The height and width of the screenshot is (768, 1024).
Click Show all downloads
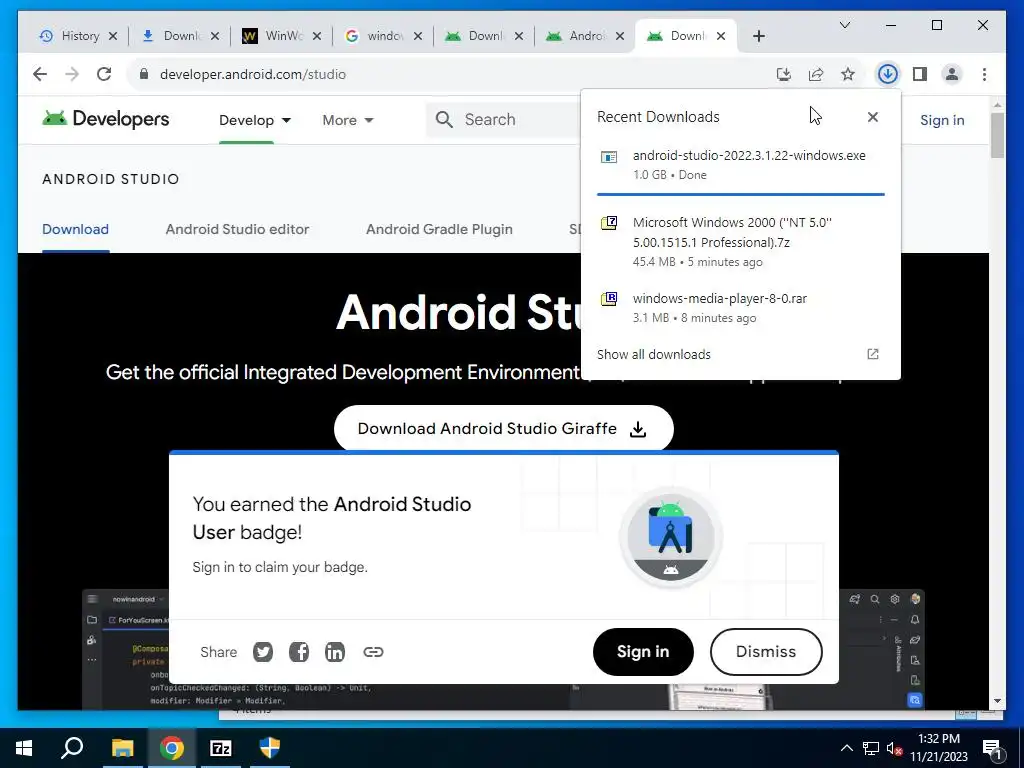(x=654, y=354)
